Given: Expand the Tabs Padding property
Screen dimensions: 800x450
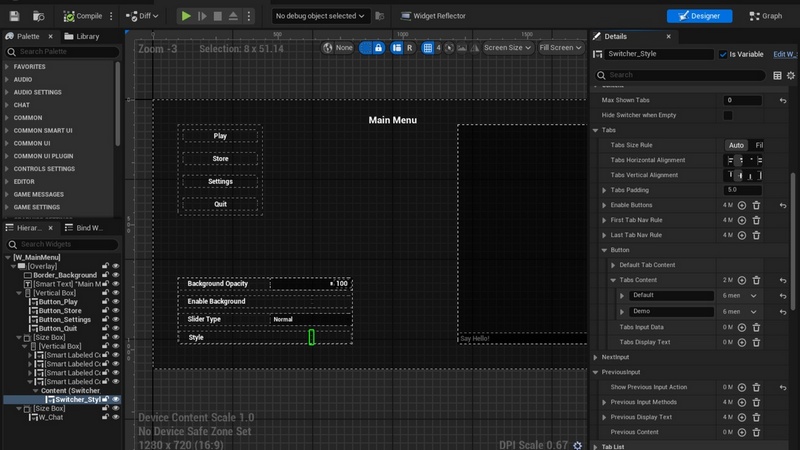Looking at the screenshot, I should (603, 190).
